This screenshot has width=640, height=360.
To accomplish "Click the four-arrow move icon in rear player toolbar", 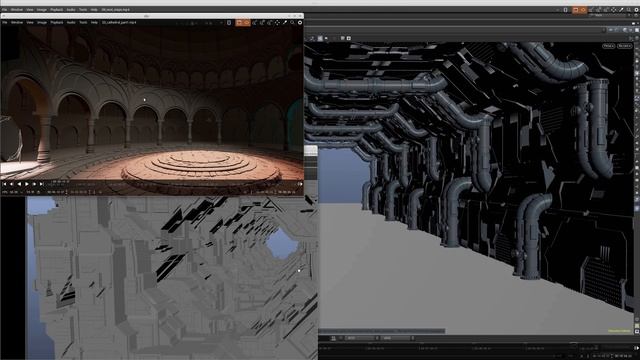I will [613, 10].
